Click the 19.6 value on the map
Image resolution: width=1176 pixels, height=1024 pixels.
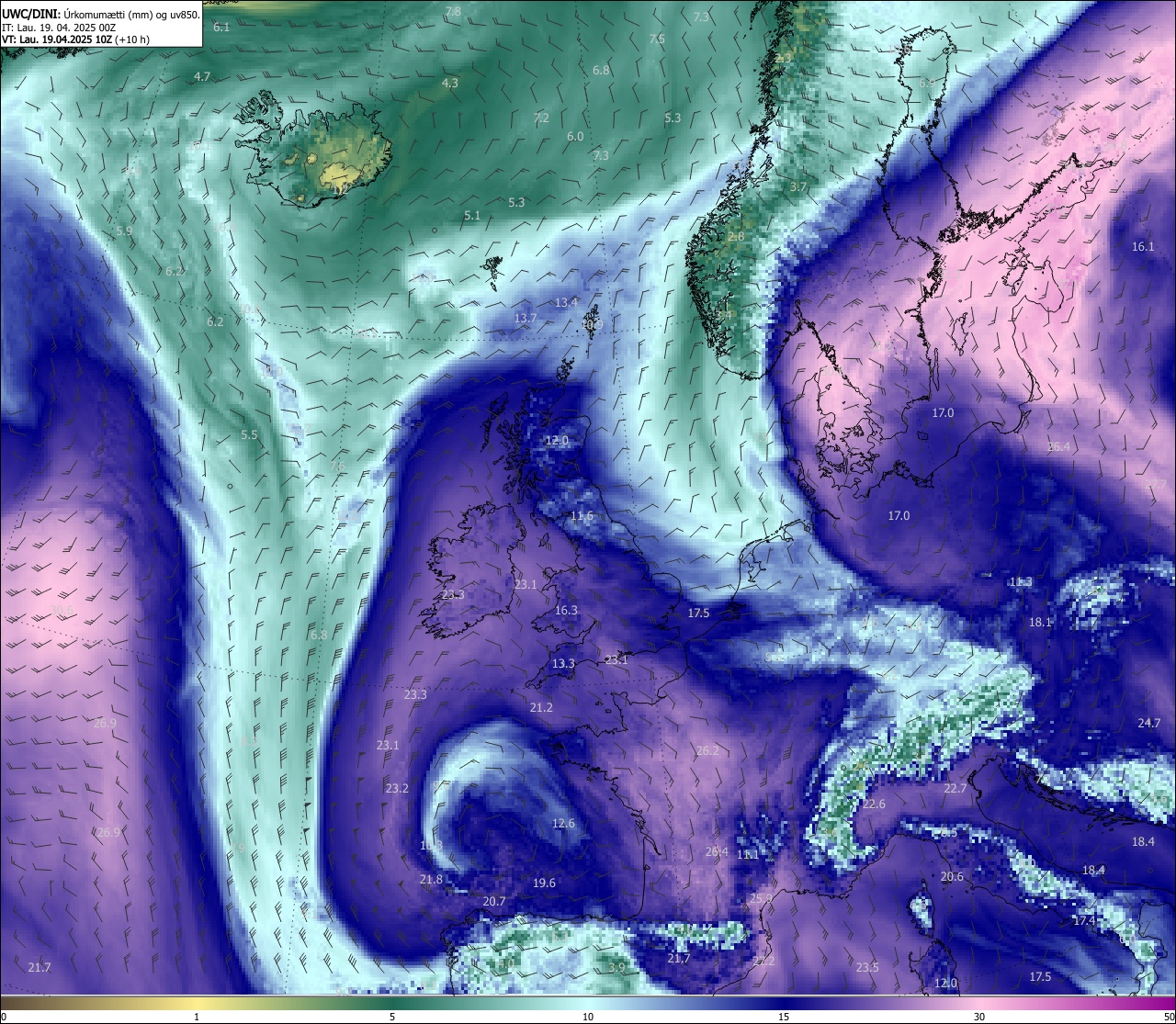pyautogui.click(x=544, y=883)
